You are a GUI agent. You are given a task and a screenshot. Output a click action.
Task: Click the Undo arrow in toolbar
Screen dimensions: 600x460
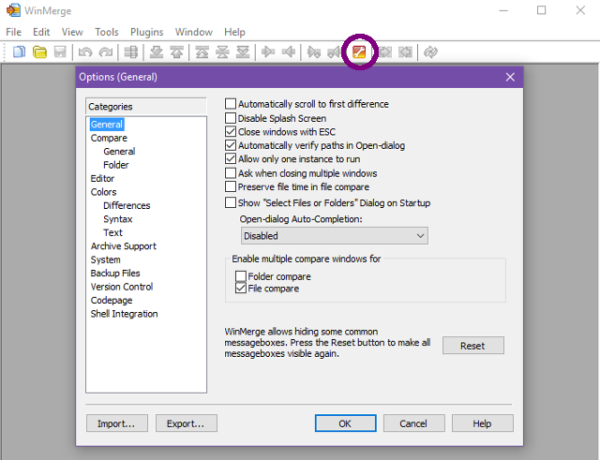coord(84,51)
